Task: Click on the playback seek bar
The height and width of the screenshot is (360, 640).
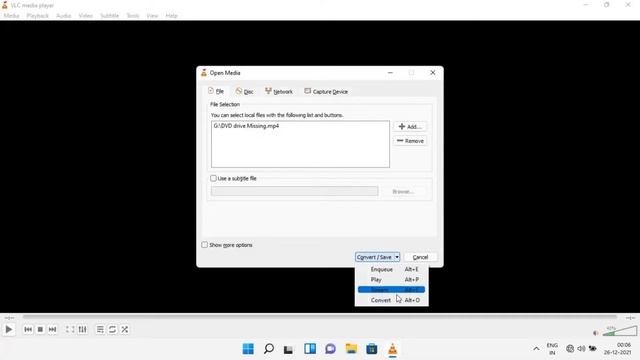Action: click(320, 317)
